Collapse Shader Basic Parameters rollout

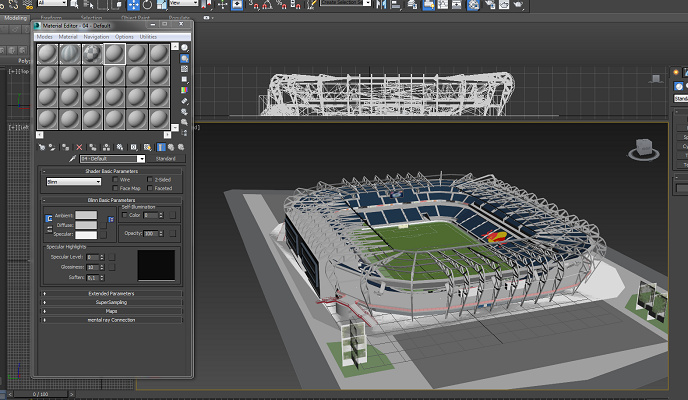111,171
